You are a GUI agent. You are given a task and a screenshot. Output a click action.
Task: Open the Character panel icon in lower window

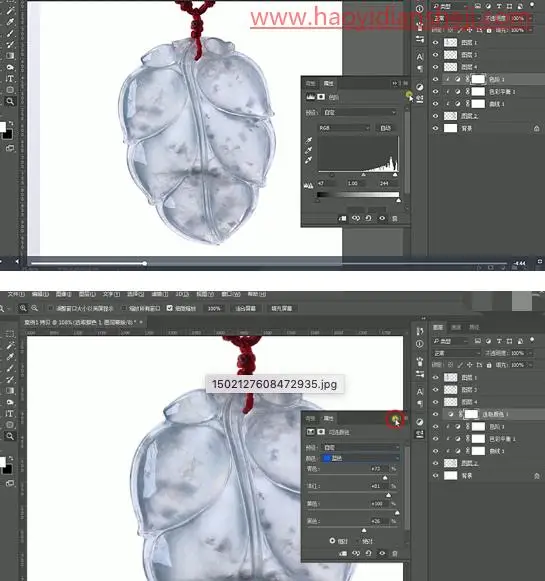tap(420, 392)
